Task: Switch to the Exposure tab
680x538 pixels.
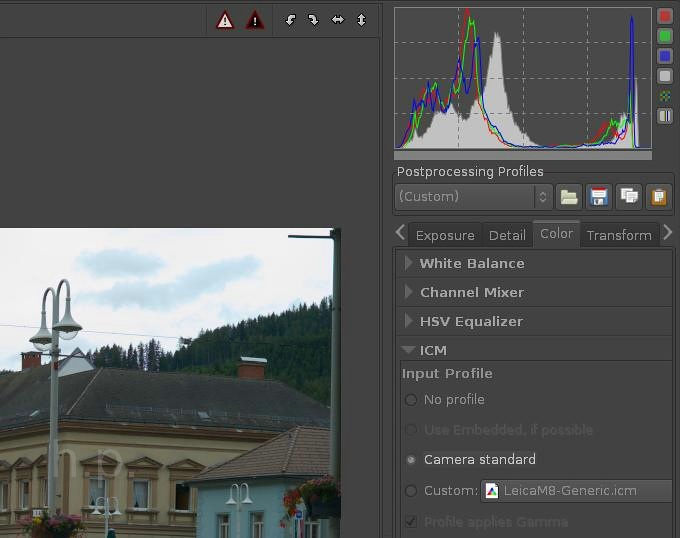Action: (444, 235)
